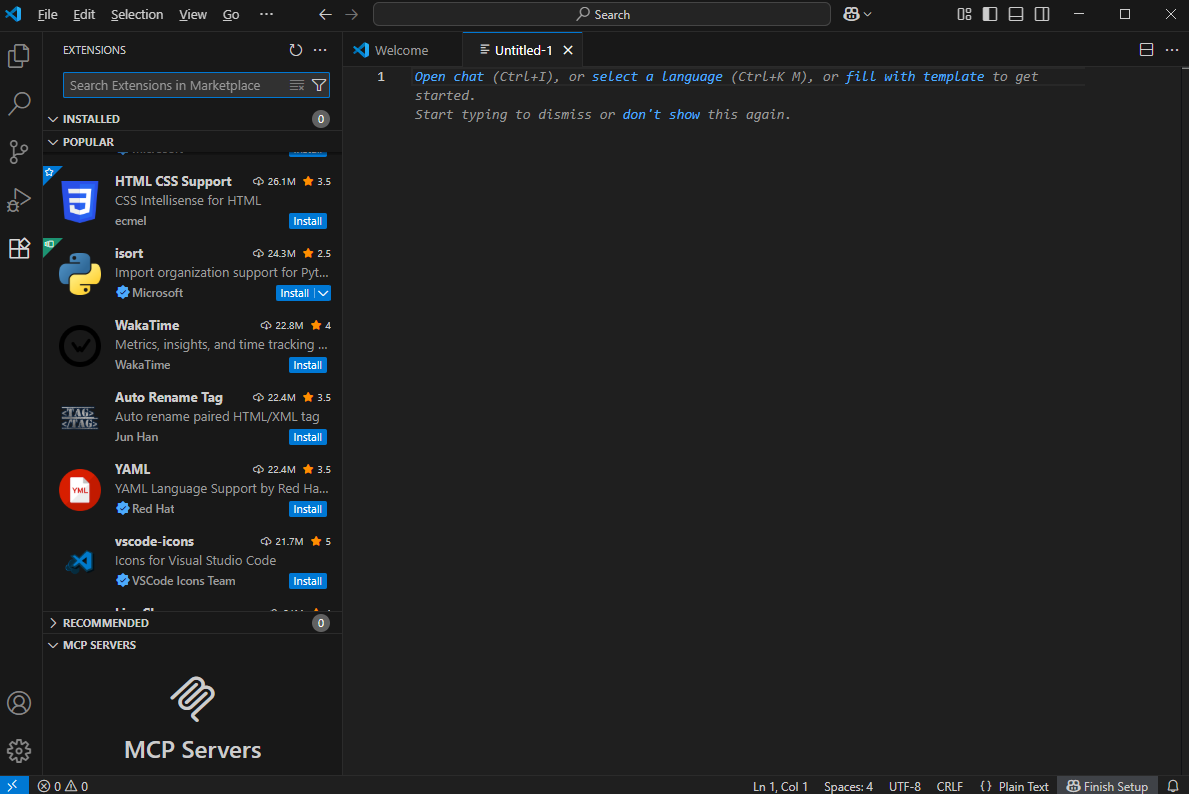Open the Explorer view in activity bar
This screenshot has height=794, width=1189.
pos(19,55)
